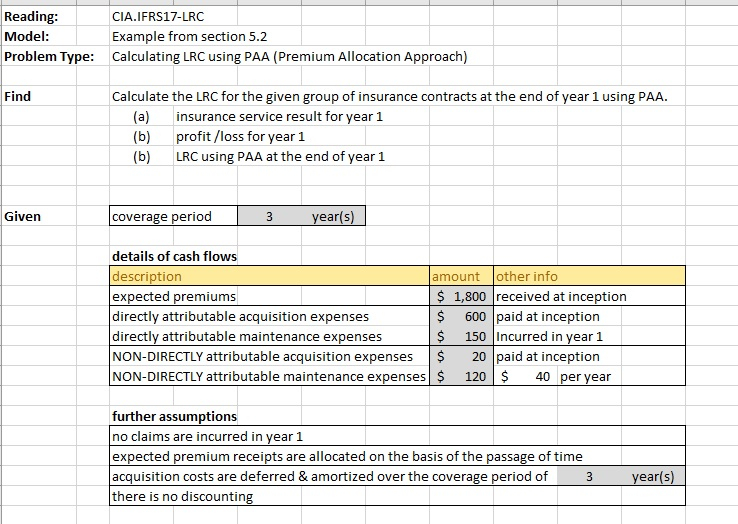Click the $1,800 expected premiums amount
Screen dimensions: 738x524
461,296
